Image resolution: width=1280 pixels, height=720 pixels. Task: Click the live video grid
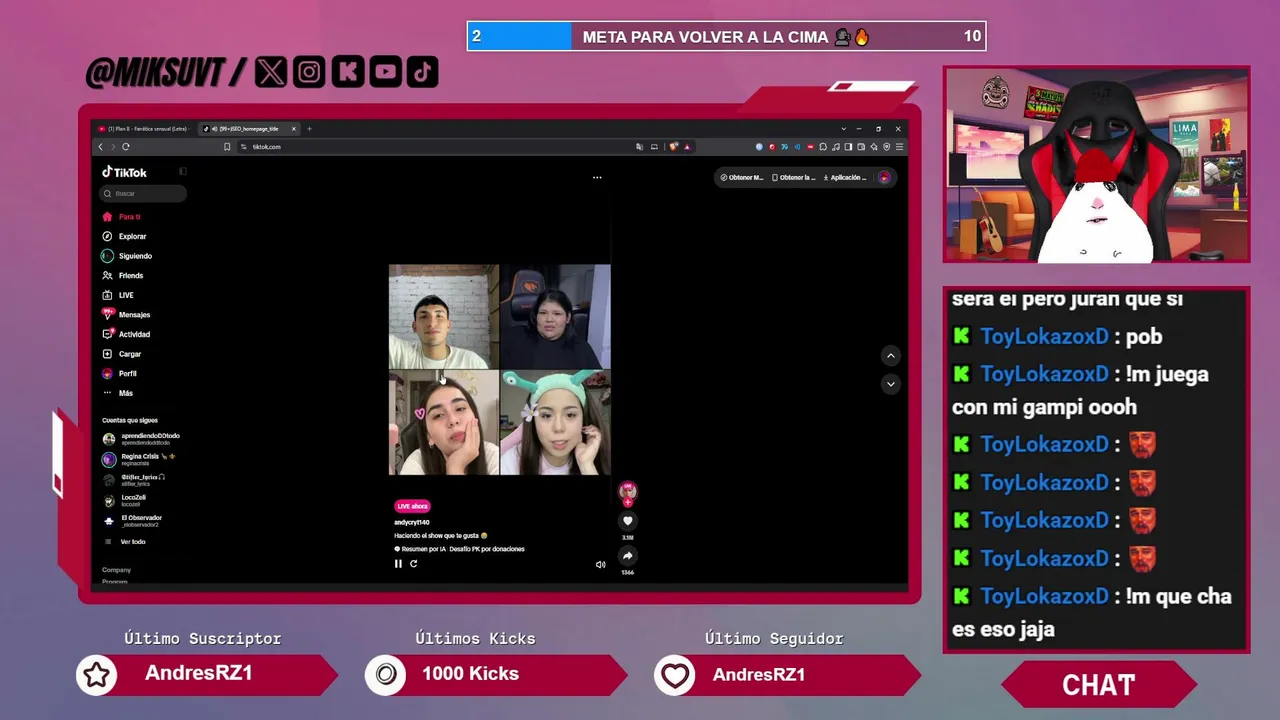(499, 370)
